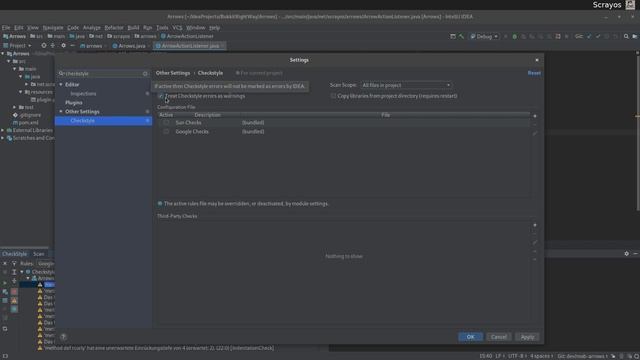Click the locate target icon in Project panel
The height and width of the screenshot is (360, 640).
coord(44,46)
